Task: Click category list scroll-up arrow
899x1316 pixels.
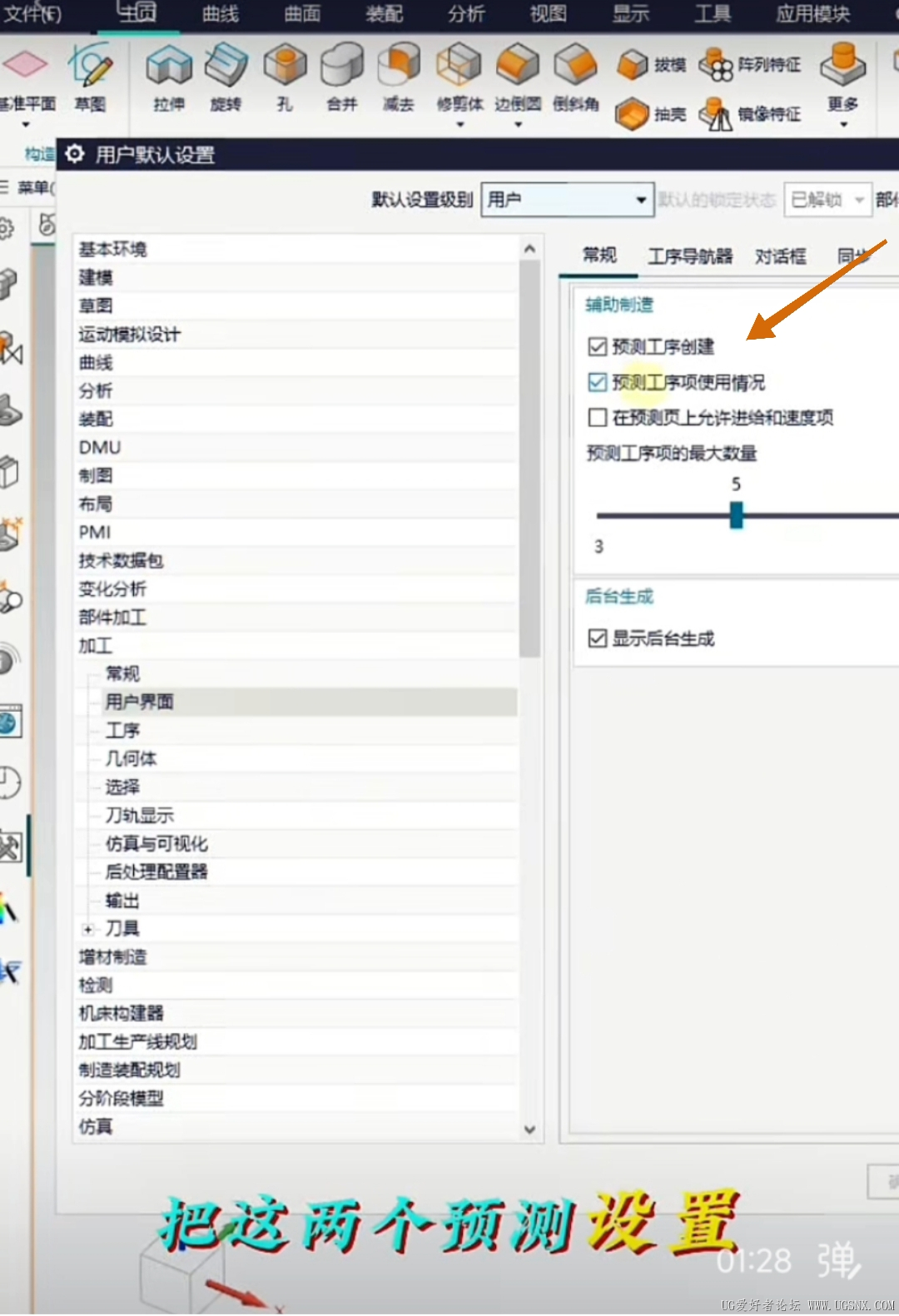Action: 529,248
